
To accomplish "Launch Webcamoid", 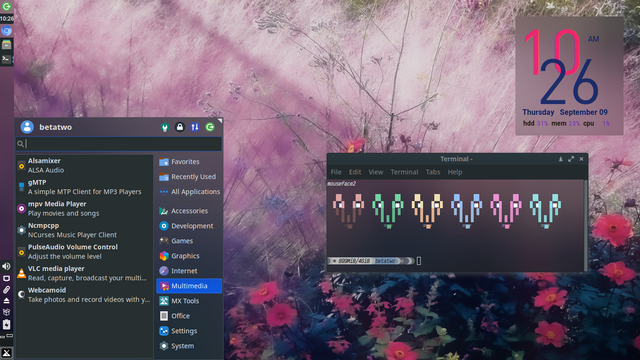I will tap(84, 295).
